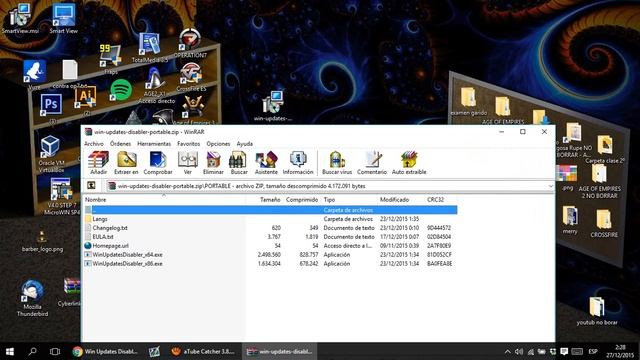
Task: Open the Fraps desktop shortcut
Action: coord(110,59)
